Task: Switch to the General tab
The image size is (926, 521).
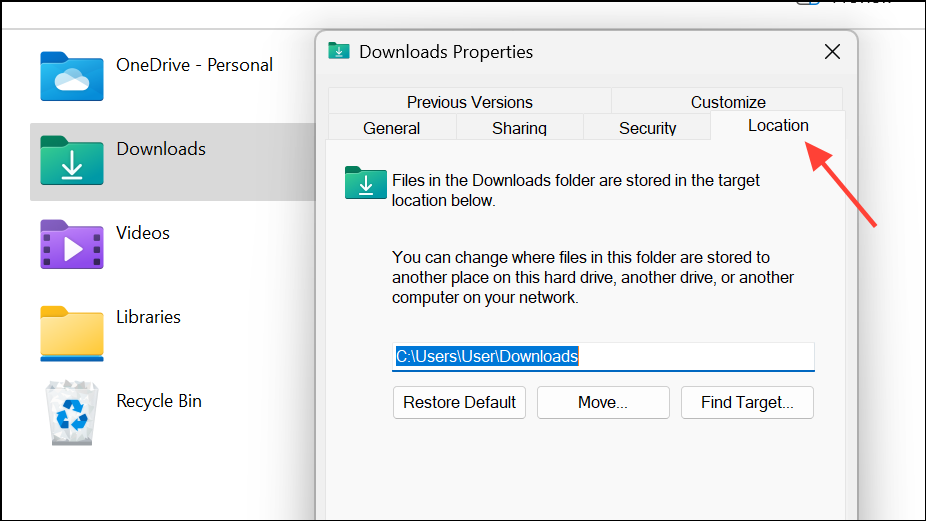Action: pyautogui.click(x=392, y=128)
